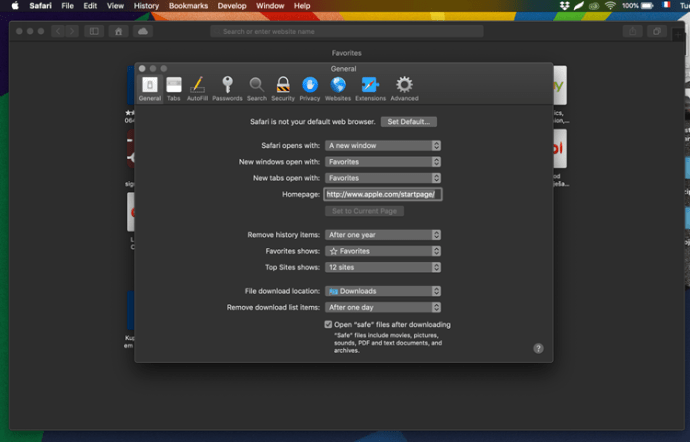690x442 pixels.
Task: Open AutoFill preferences pencil icon
Action: click(x=197, y=89)
